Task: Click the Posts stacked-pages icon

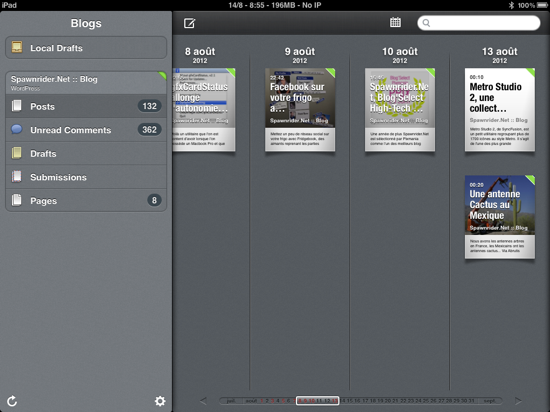Action: 16,106
